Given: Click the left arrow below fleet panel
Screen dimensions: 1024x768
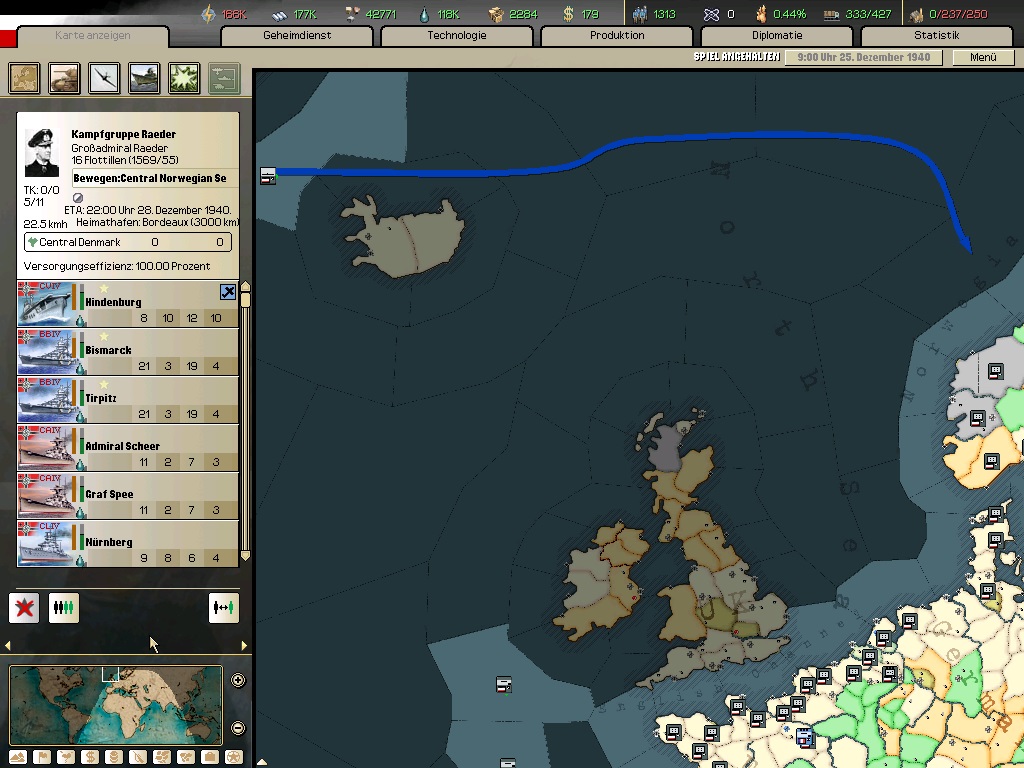Looking at the screenshot, I should pyautogui.click(x=9, y=646).
